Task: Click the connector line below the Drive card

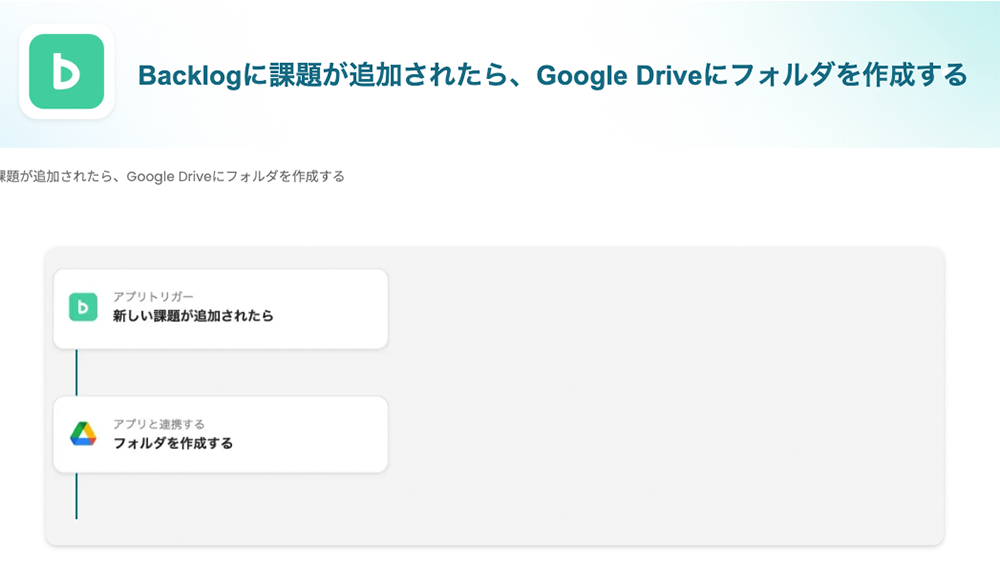Action: click(76, 496)
